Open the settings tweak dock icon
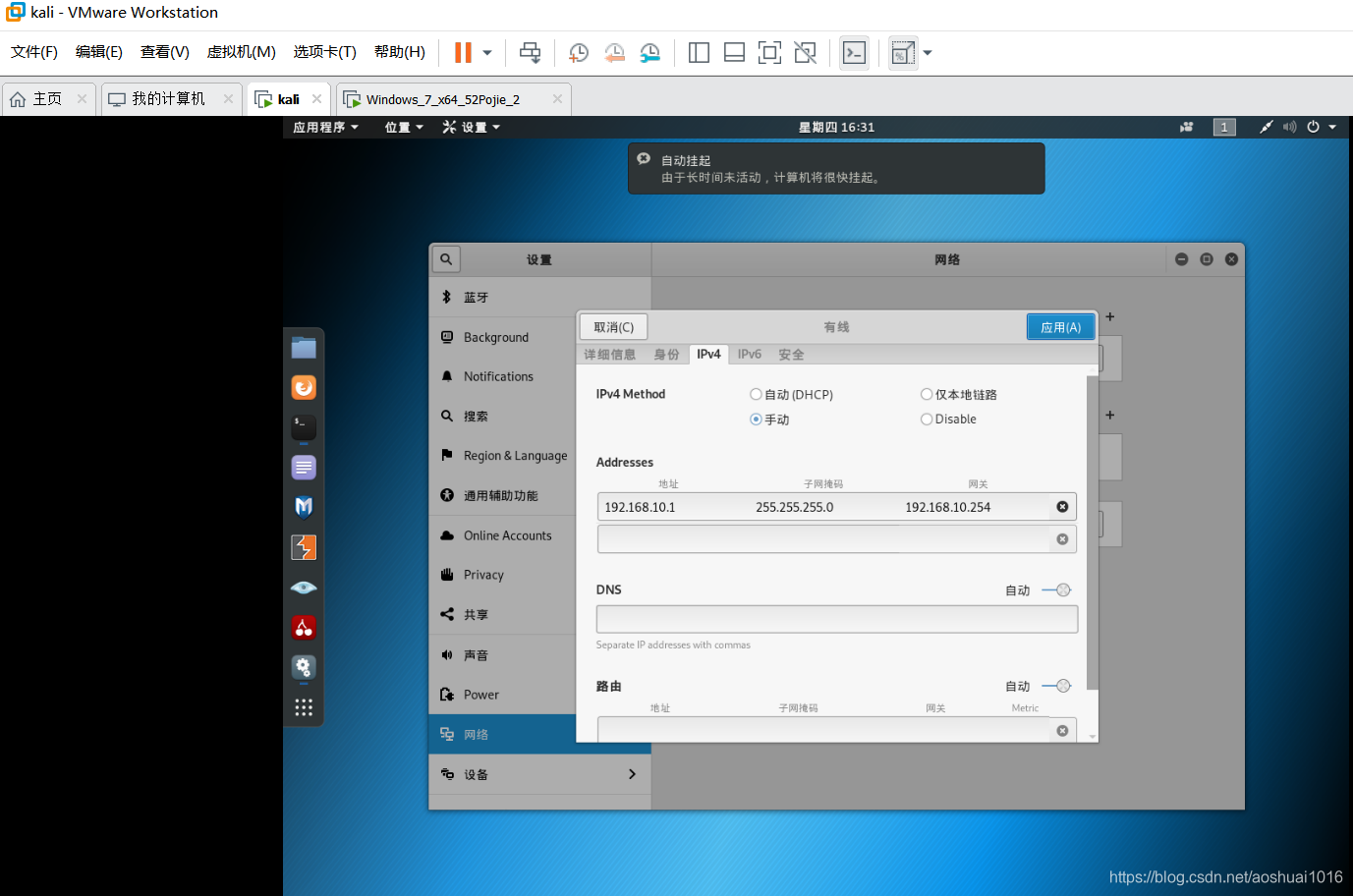1353x896 pixels. pos(304,667)
